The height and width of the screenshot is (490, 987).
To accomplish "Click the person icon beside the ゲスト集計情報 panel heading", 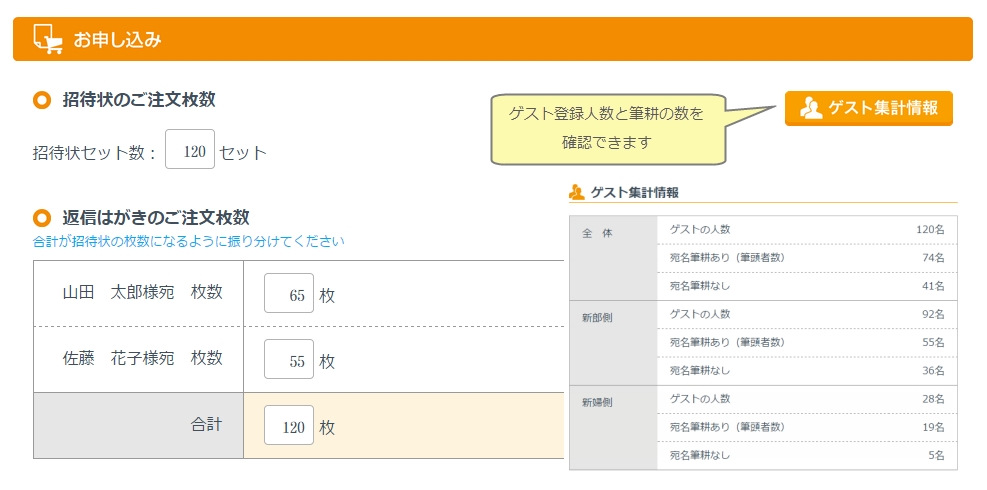I will click(576, 192).
